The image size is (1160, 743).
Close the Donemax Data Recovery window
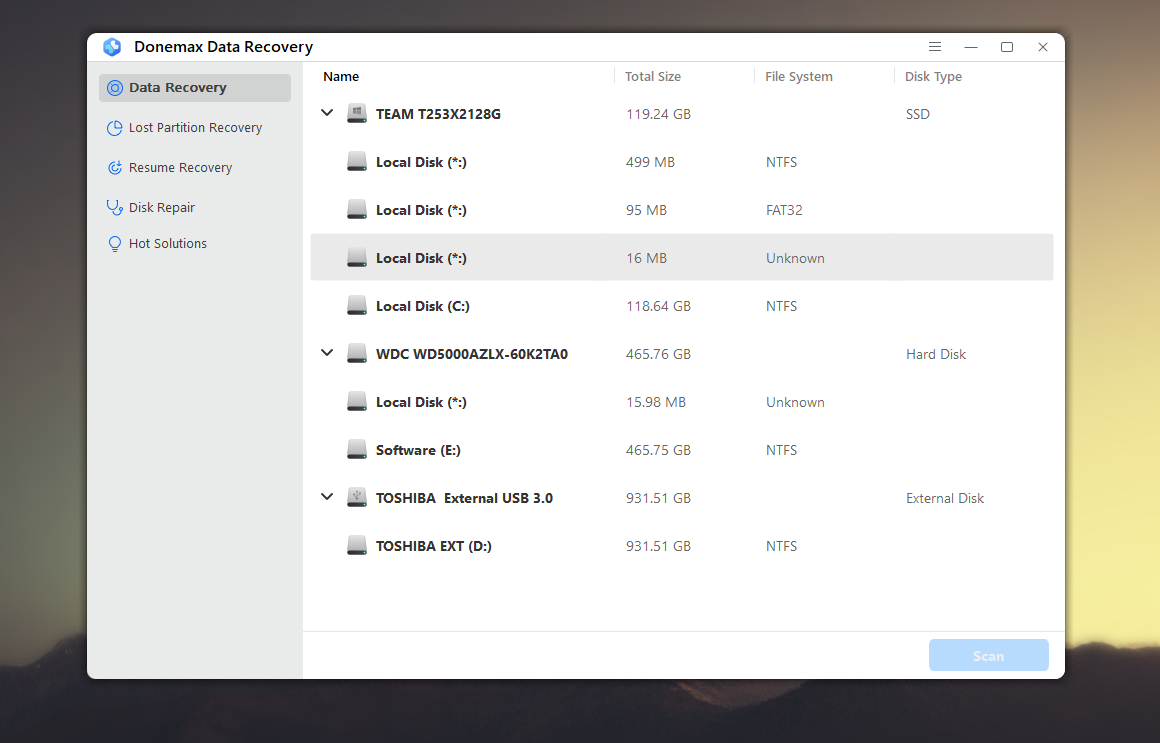point(1043,47)
